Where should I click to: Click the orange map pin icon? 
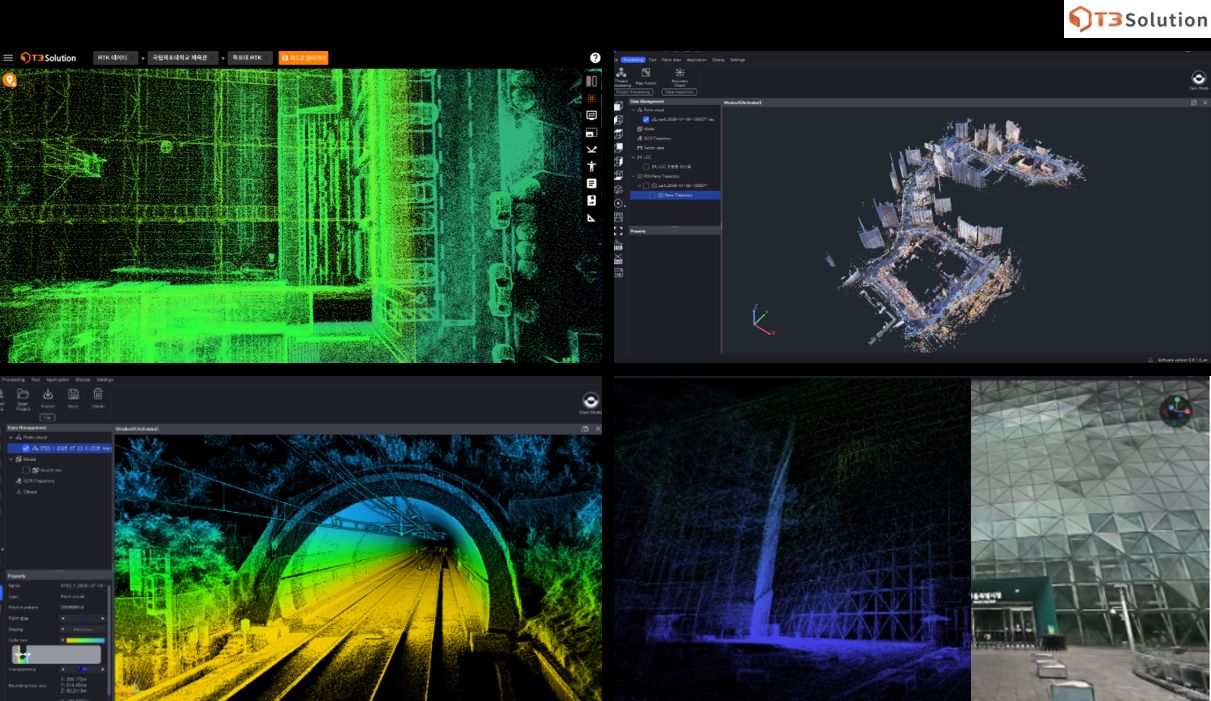[10, 80]
